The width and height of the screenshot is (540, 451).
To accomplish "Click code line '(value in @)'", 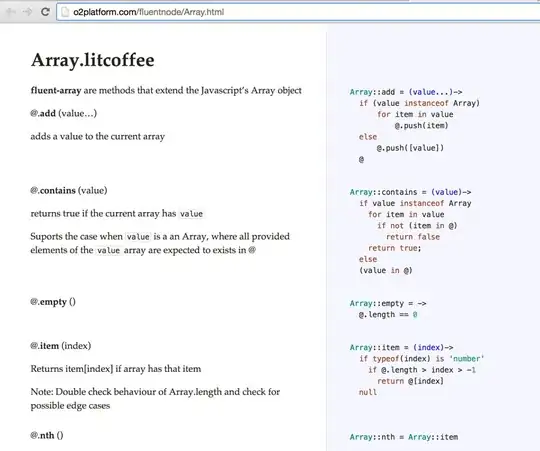I will [x=386, y=270].
